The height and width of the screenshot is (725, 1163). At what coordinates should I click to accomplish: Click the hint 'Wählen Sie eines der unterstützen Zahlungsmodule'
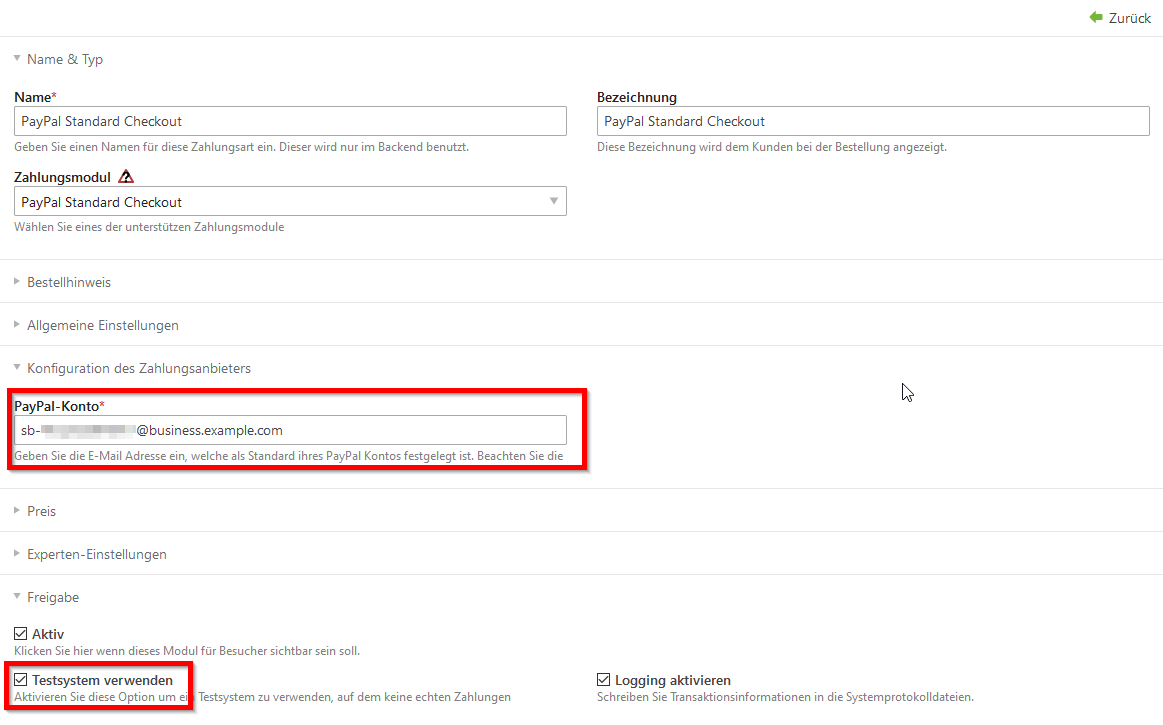coord(149,227)
